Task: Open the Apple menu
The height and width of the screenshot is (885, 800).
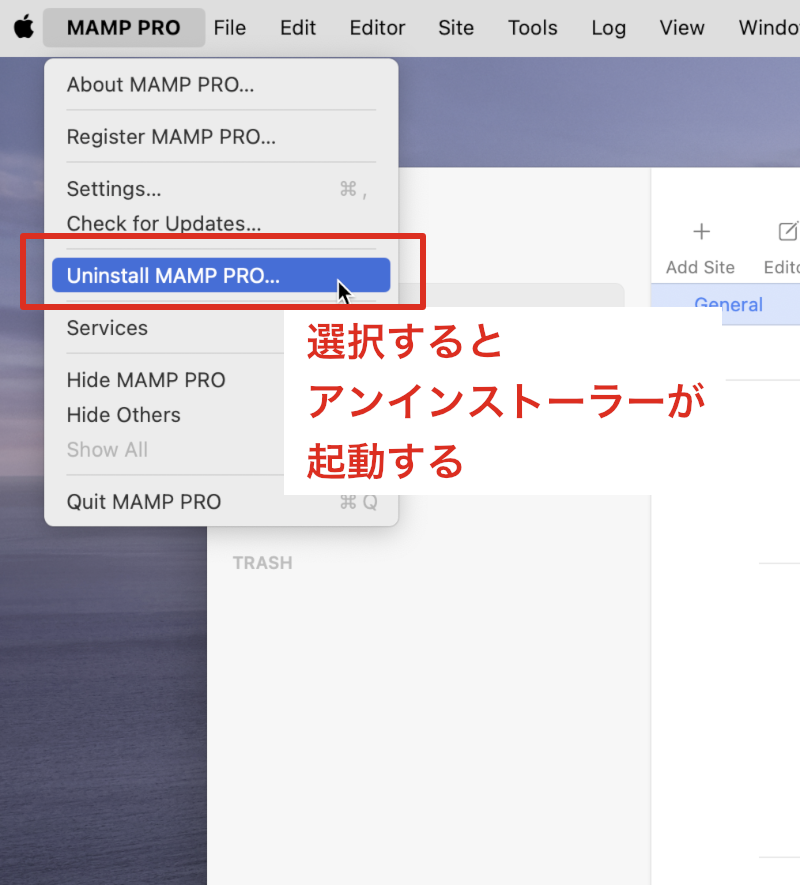Action: (24, 27)
